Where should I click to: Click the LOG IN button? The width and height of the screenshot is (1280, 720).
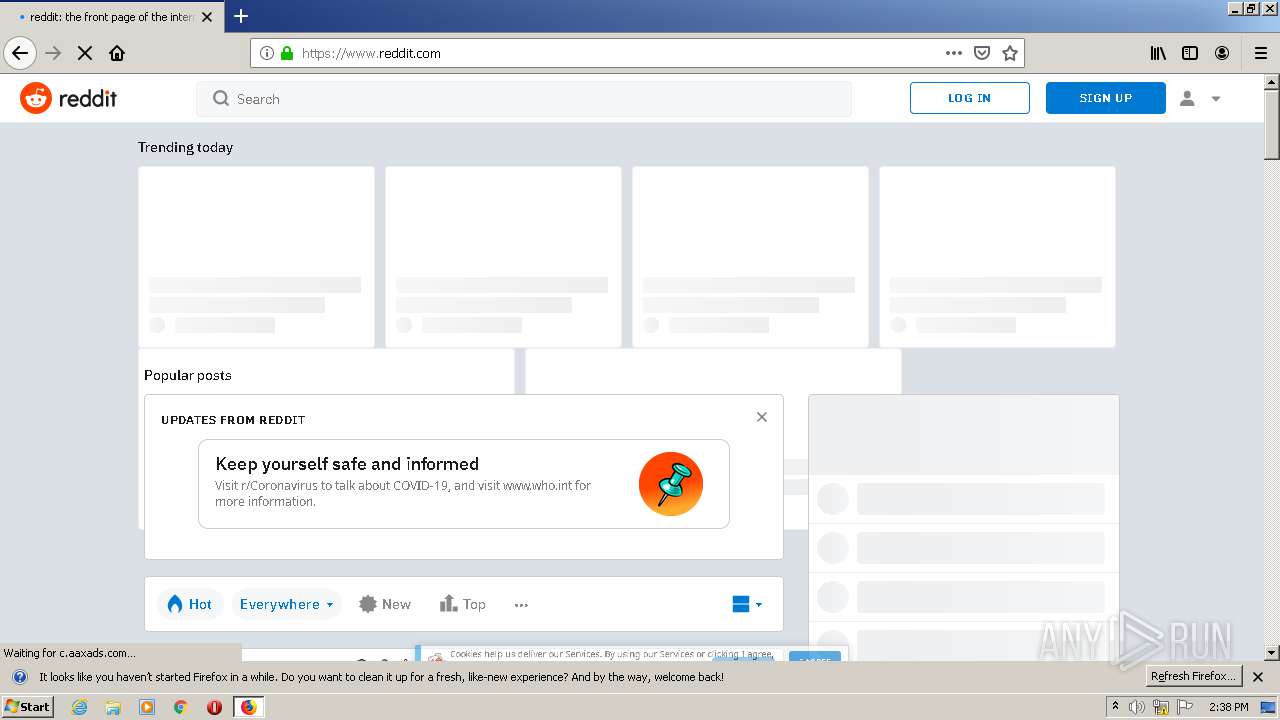click(969, 98)
